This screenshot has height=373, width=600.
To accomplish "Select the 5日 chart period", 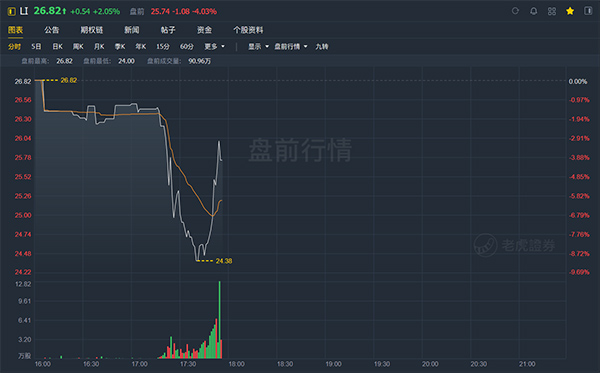I will pyautogui.click(x=36, y=46).
